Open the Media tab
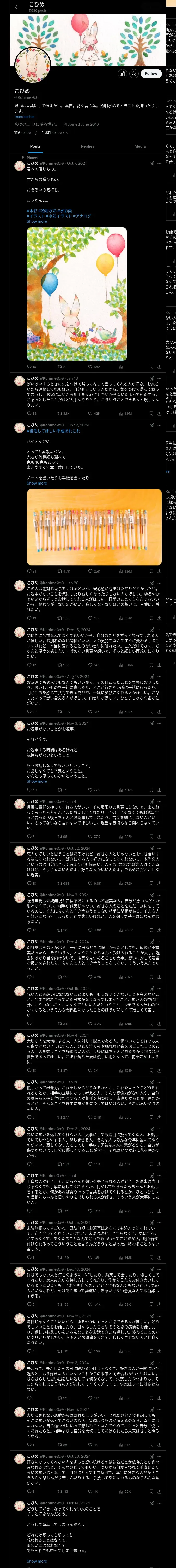176x1568 pixels. click(140, 146)
